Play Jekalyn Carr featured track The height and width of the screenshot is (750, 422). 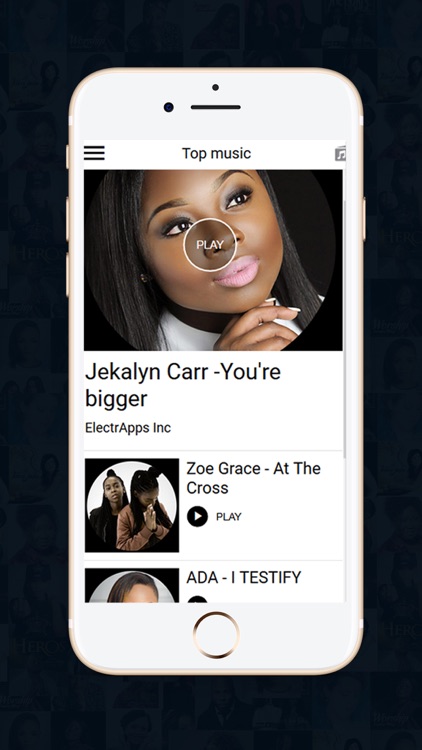coord(210,244)
